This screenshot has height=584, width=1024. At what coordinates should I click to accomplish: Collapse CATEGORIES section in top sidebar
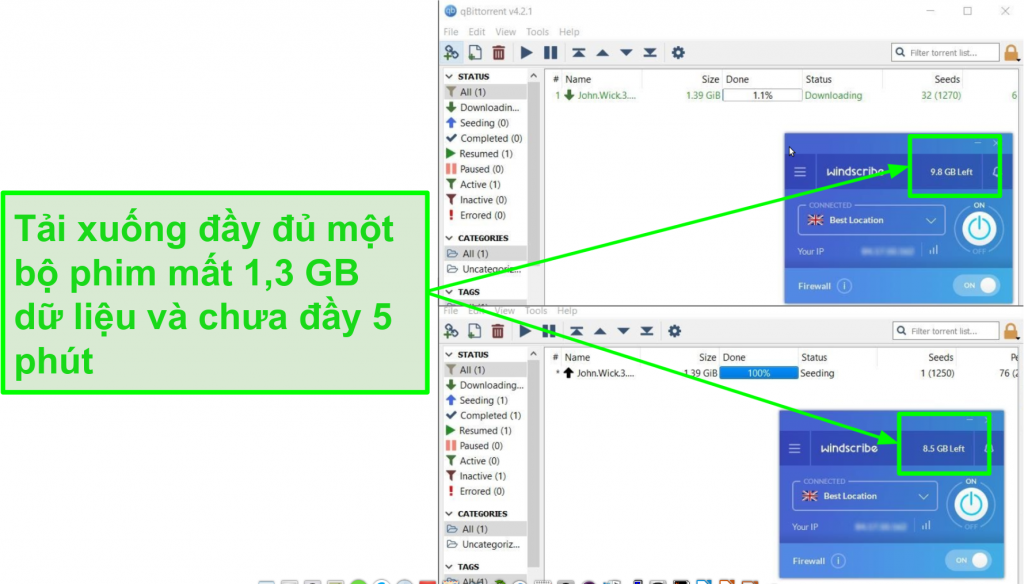pos(449,238)
